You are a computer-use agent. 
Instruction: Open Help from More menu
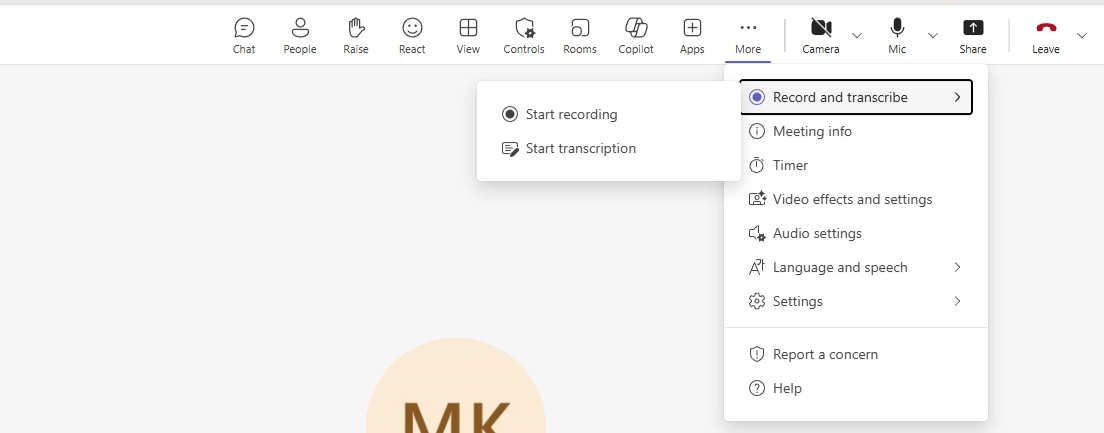click(x=856, y=388)
